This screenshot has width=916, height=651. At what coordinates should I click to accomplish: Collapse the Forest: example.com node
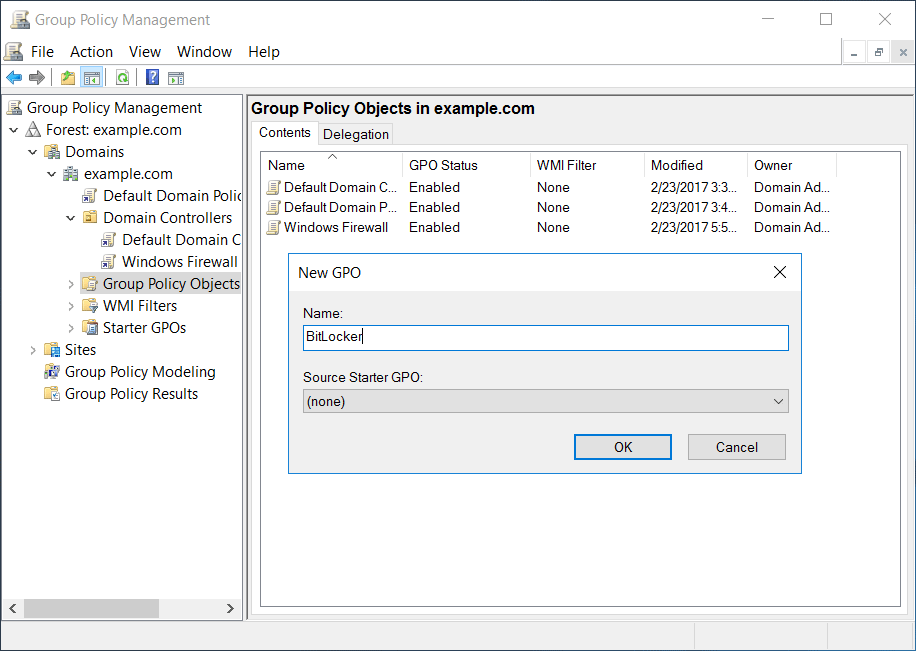14,129
